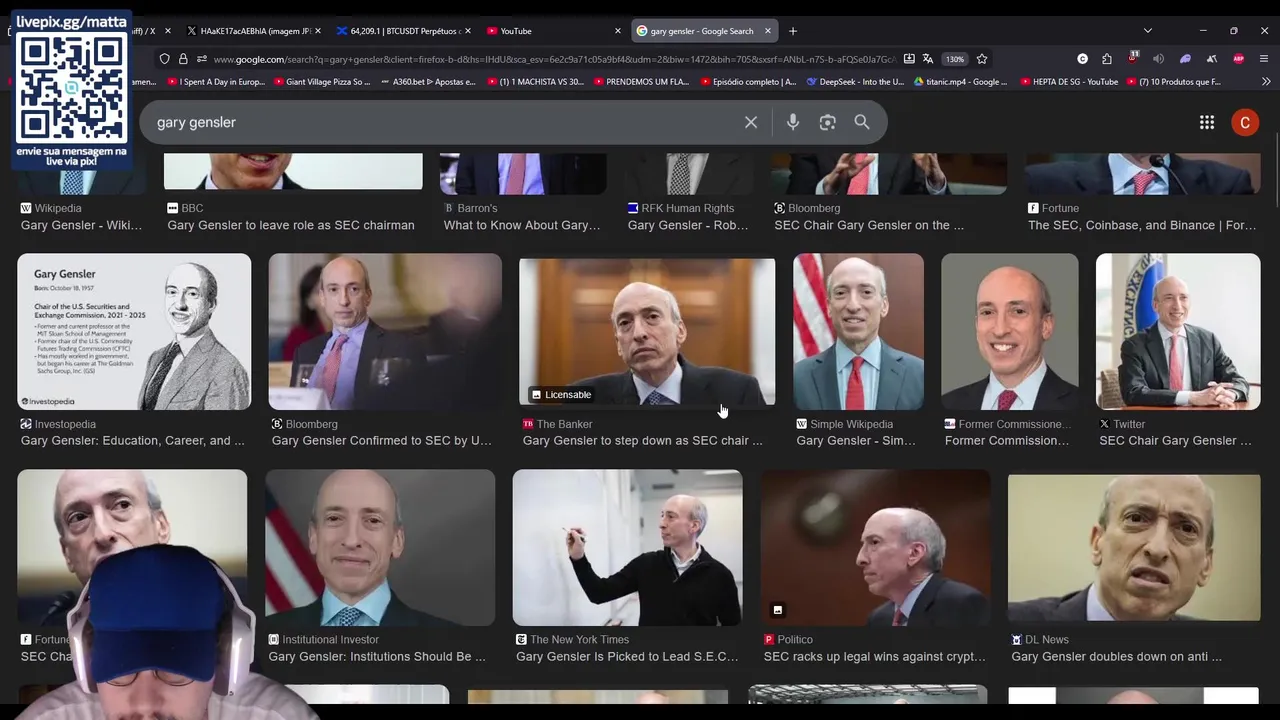Bookmark this page with the star icon
Image resolution: width=1280 pixels, height=720 pixels.
(982, 59)
